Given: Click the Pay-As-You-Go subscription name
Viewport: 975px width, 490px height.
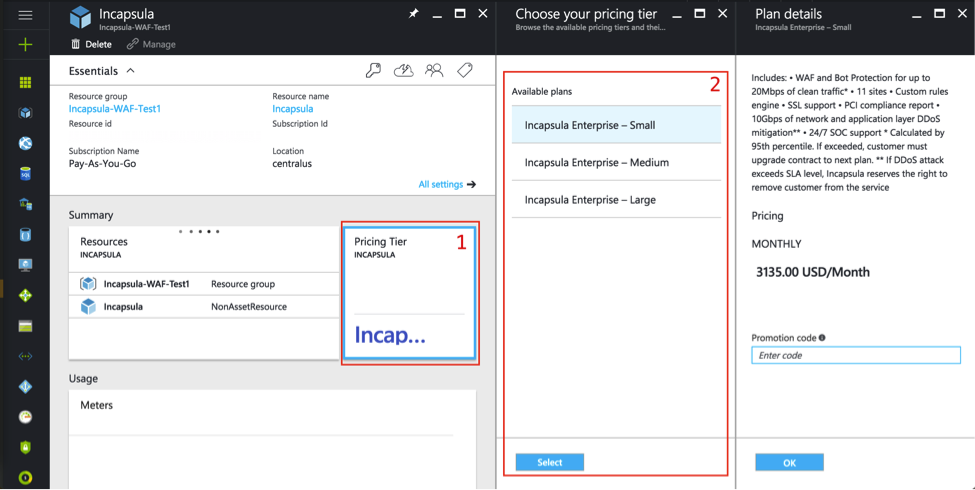Looking at the screenshot, I should click(x=102, y=164).
